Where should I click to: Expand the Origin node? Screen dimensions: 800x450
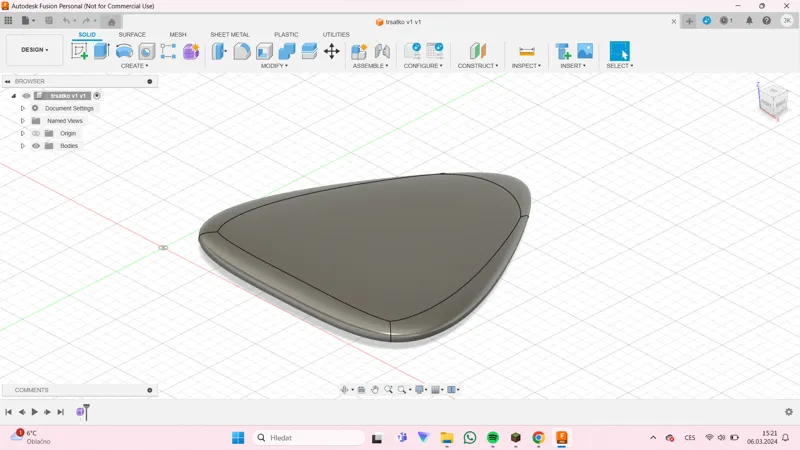pyautogui.click(x=22, y=133)
